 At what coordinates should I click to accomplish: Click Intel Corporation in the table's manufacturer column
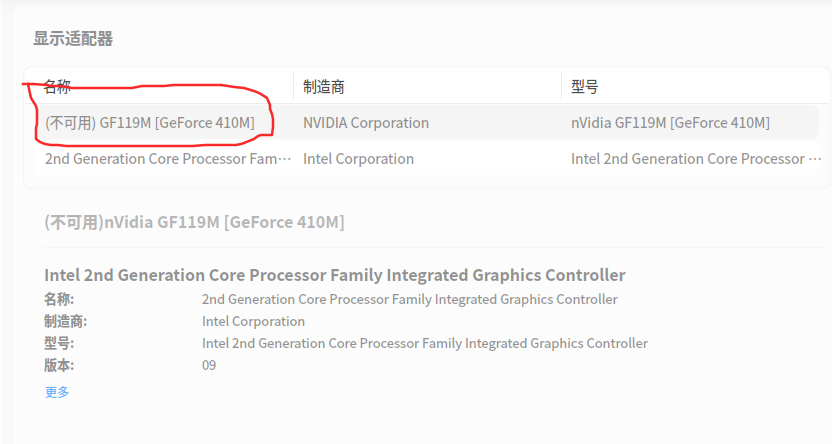[x=358, y=159]
